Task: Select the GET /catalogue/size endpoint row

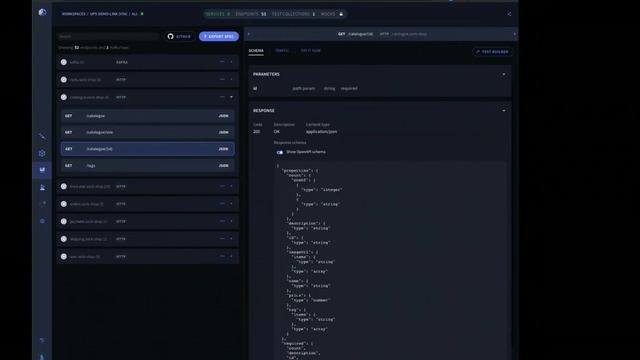Action: click(148, 132)
